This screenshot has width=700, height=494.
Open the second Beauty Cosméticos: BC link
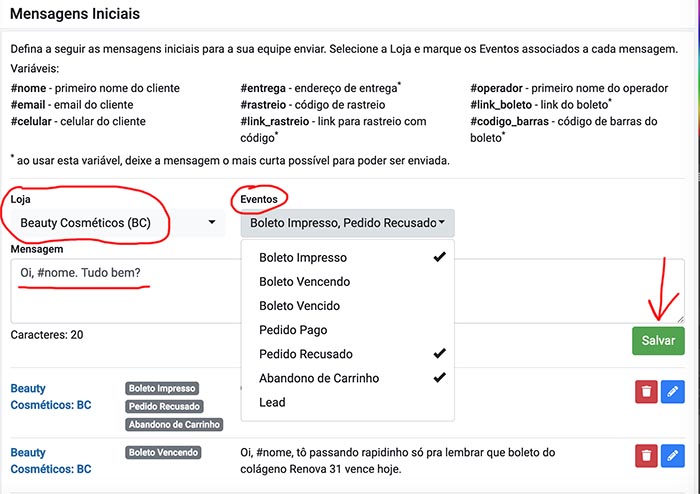(51, 461)
